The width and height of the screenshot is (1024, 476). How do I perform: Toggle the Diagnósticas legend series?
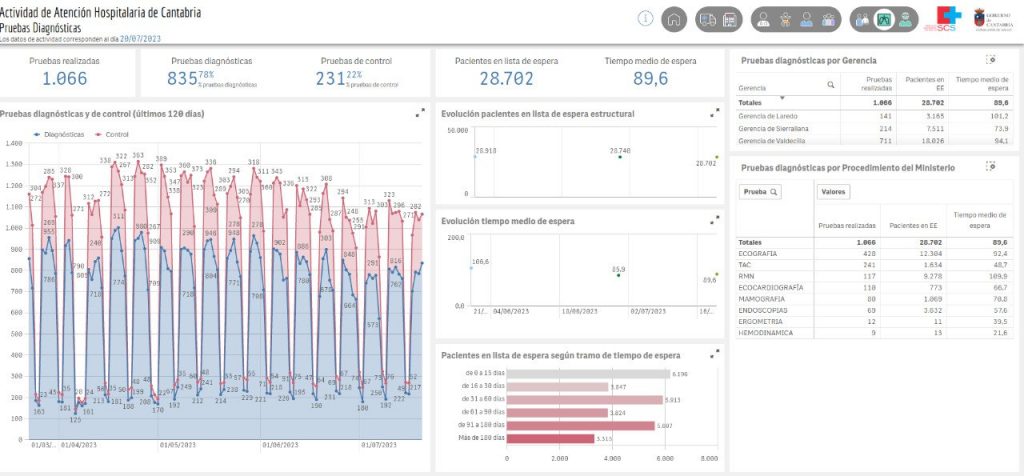(62, 134)
